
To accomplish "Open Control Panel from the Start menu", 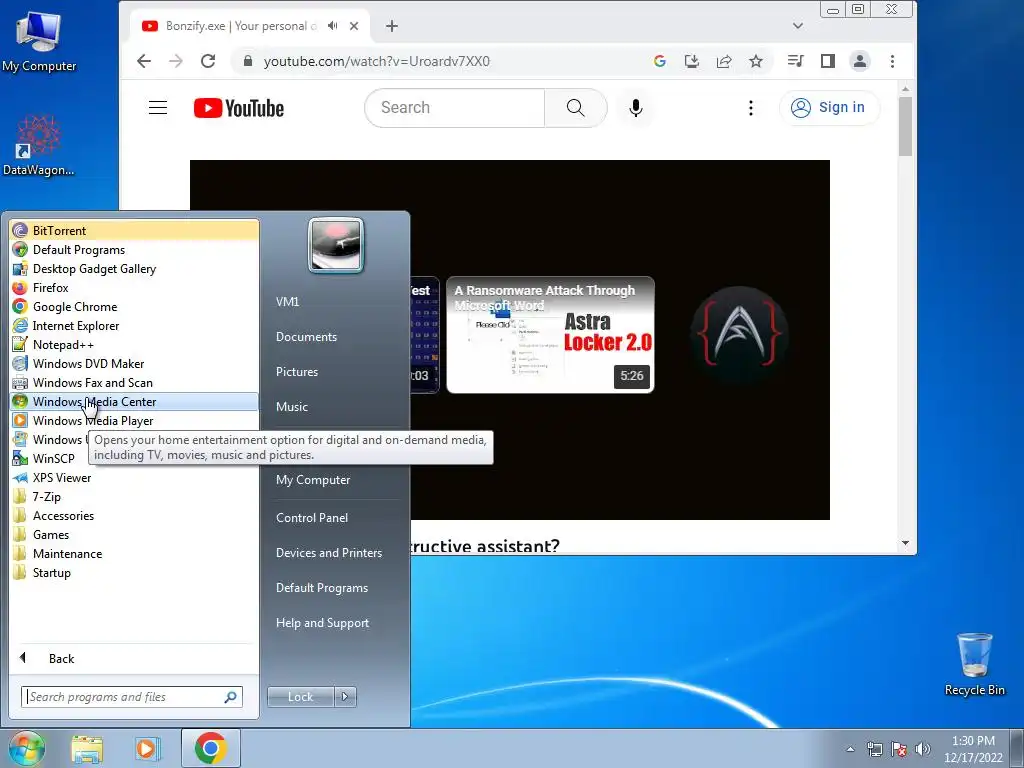I will pos(312,518).
